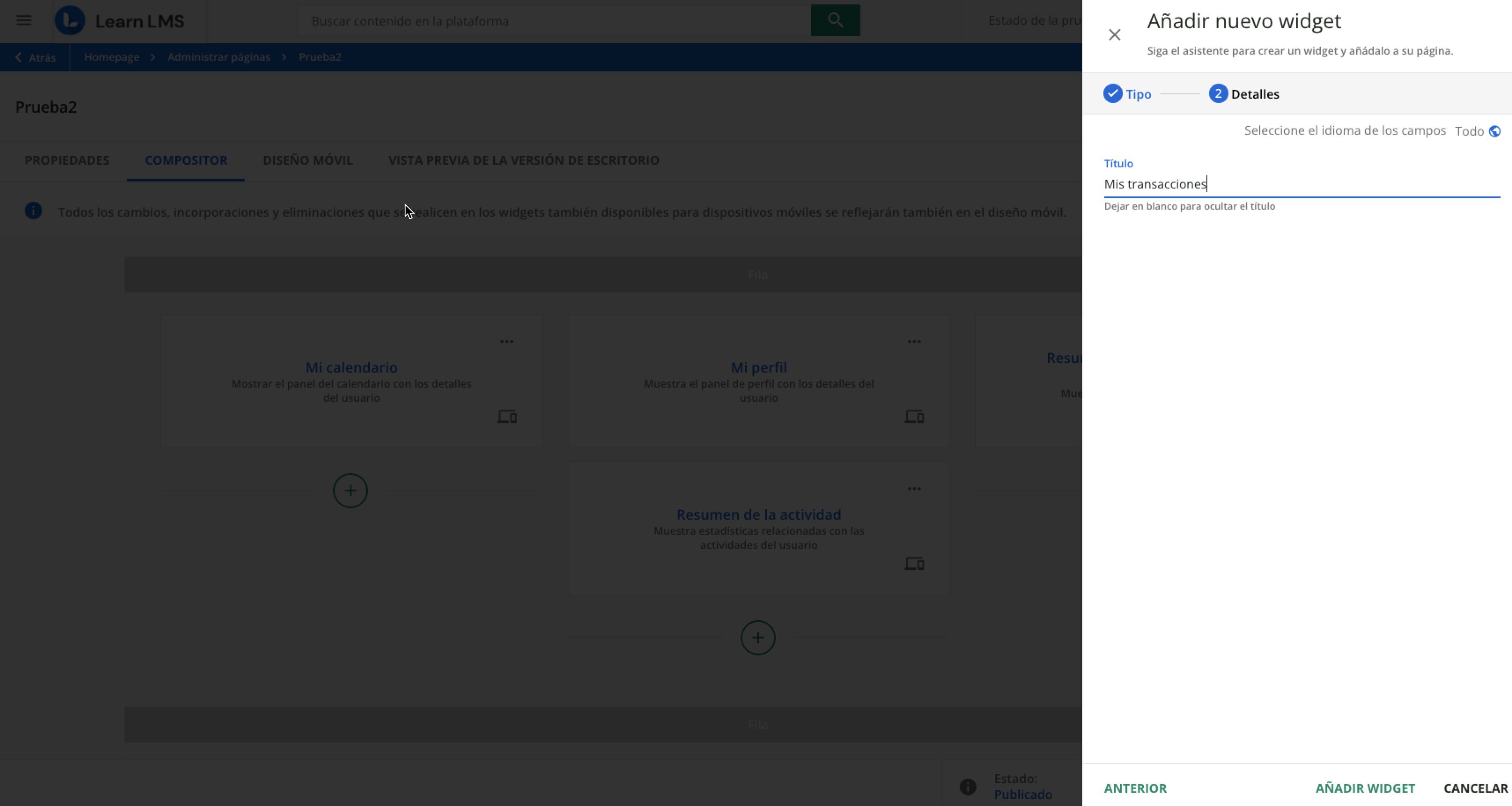This screenshot has width=1512, height=806.
Task: Open the Todo language selector
Action: pos(1469,132)
